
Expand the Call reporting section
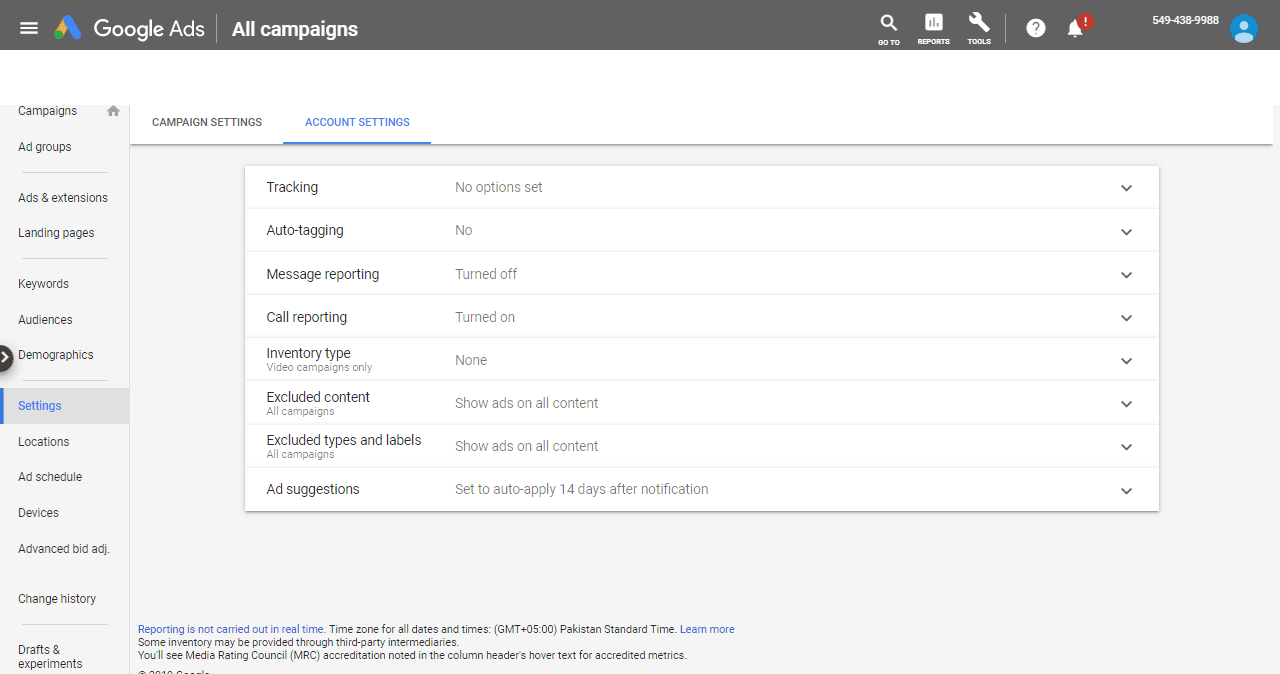1126,318
